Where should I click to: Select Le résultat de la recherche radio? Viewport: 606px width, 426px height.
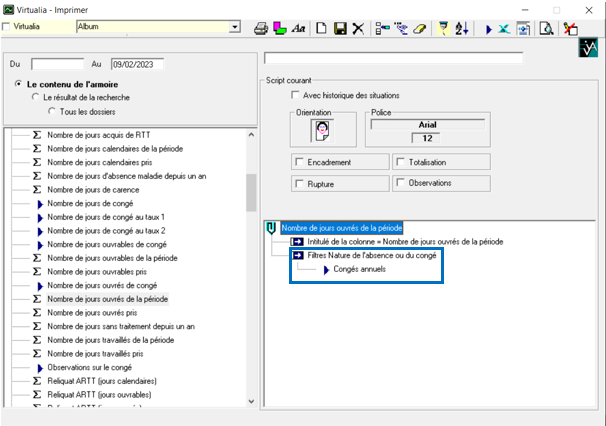(x=36, y=97)
